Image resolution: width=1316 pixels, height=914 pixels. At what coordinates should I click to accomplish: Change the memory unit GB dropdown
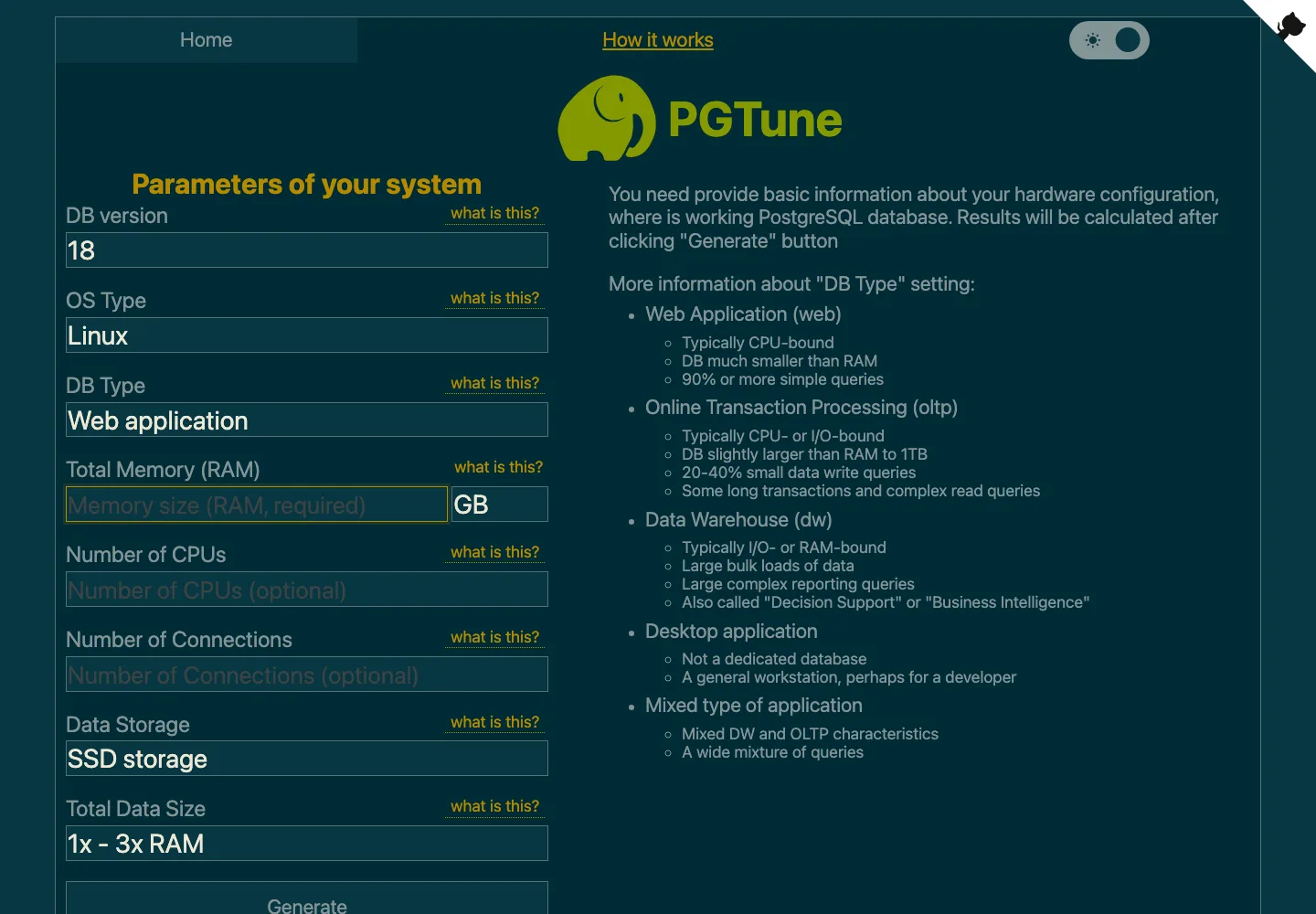[500, 505]
